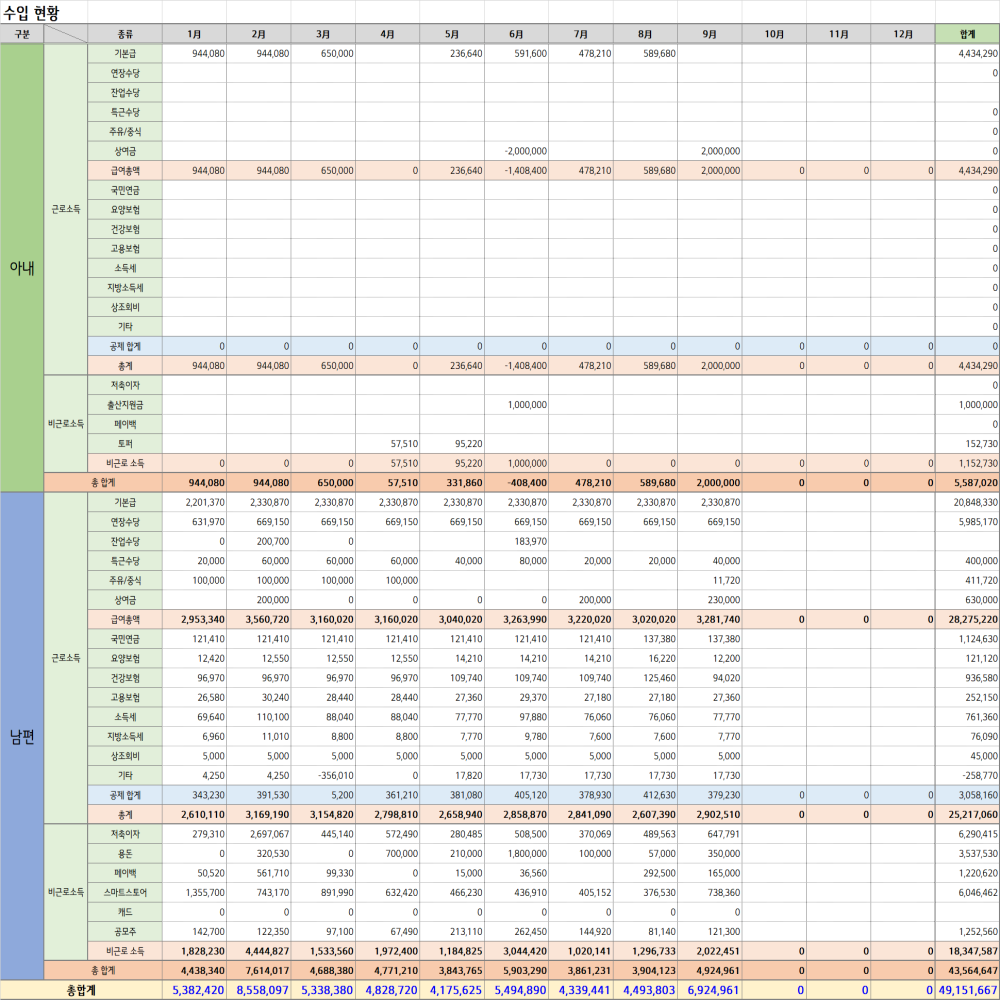This screenshot has height=1000, width=1000.
Task: Click the '캐드' row label
Action: [125, 912]
